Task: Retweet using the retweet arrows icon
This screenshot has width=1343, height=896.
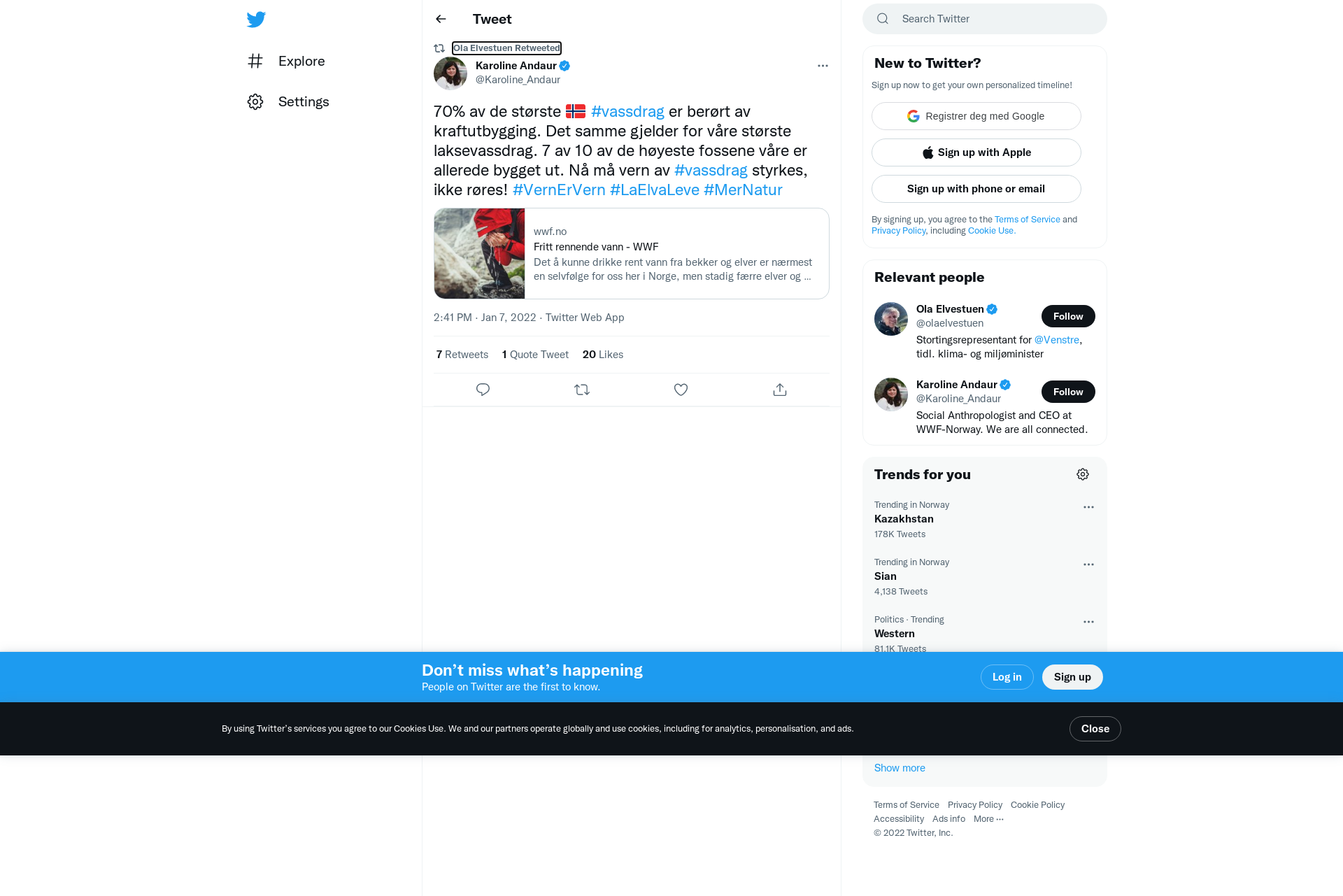Action: (x=582, y=390)
